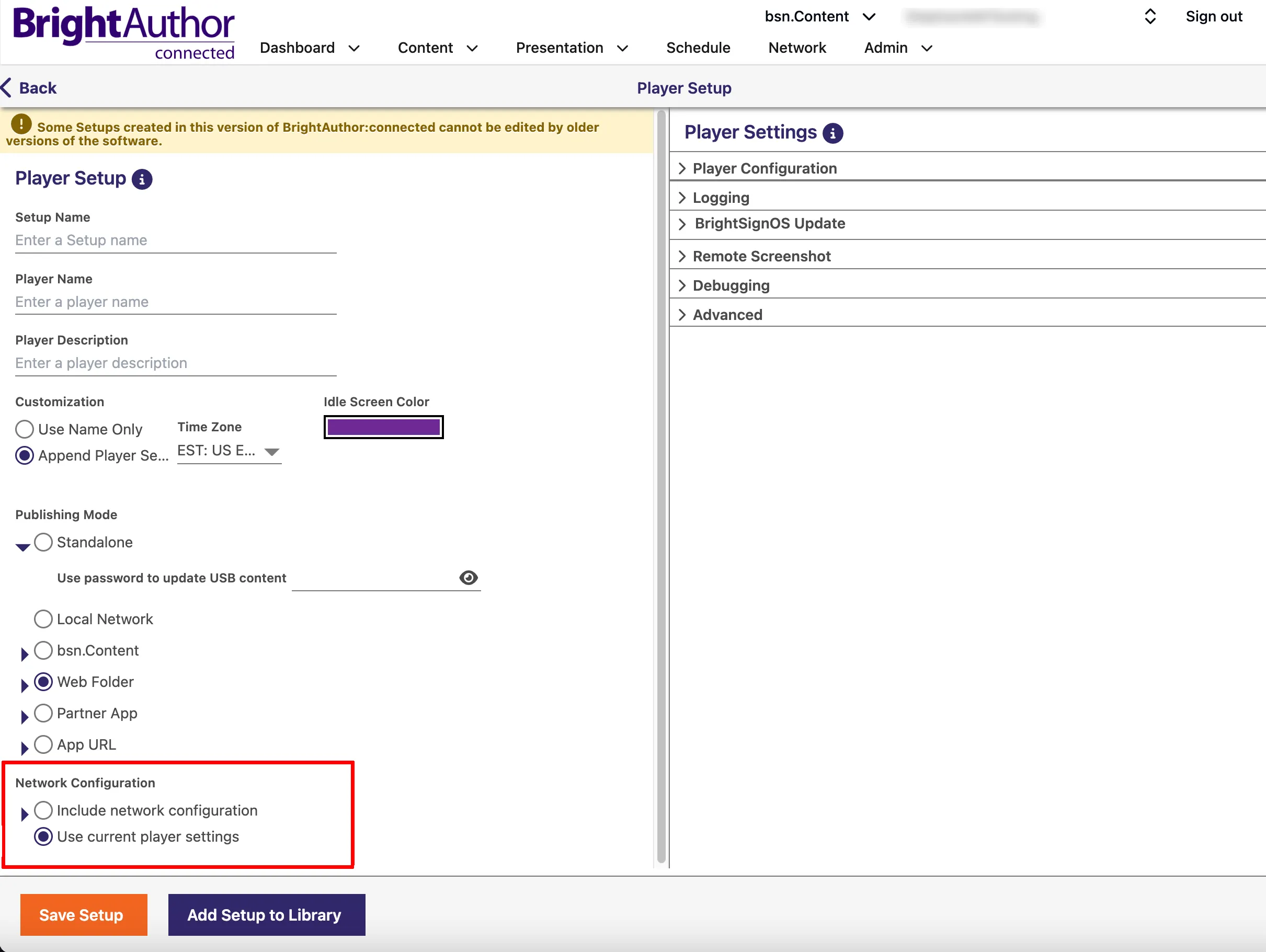Viewport: 1266px width, 952px height.
Task: Select Use current player settings option
Action: (43, 836)
